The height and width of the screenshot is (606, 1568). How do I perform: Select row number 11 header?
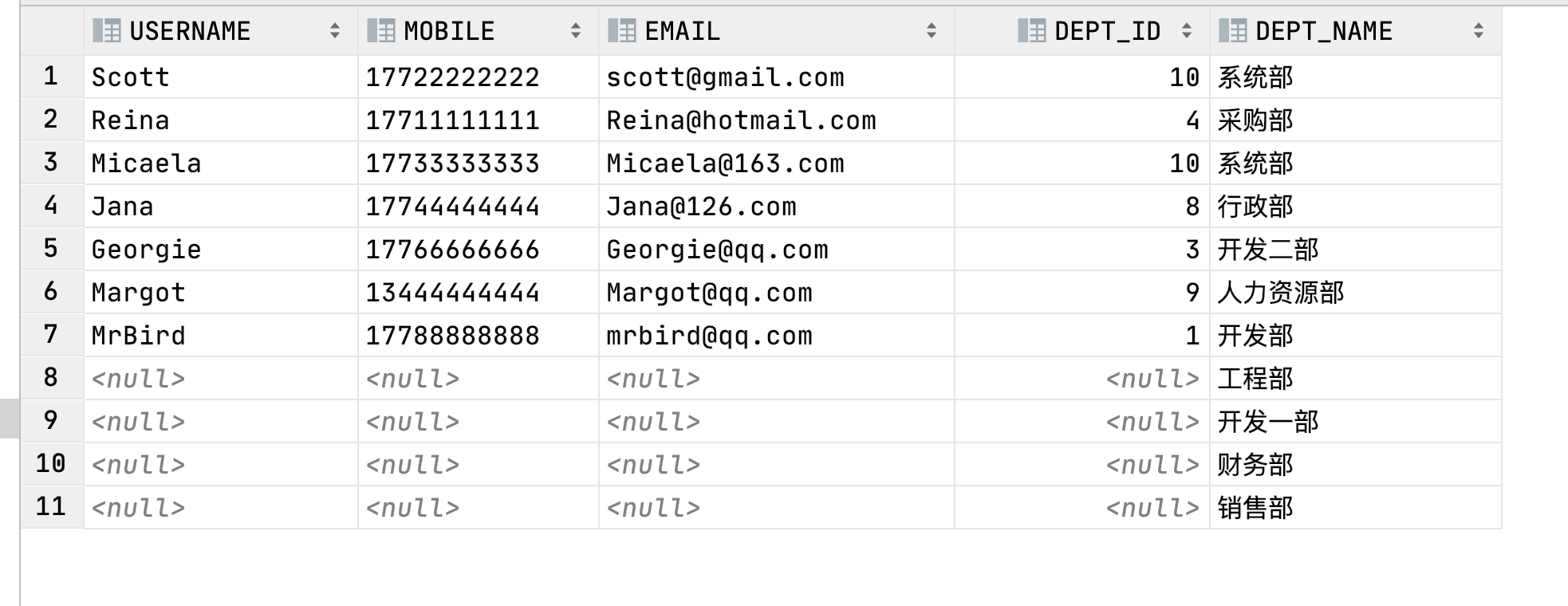52,507
